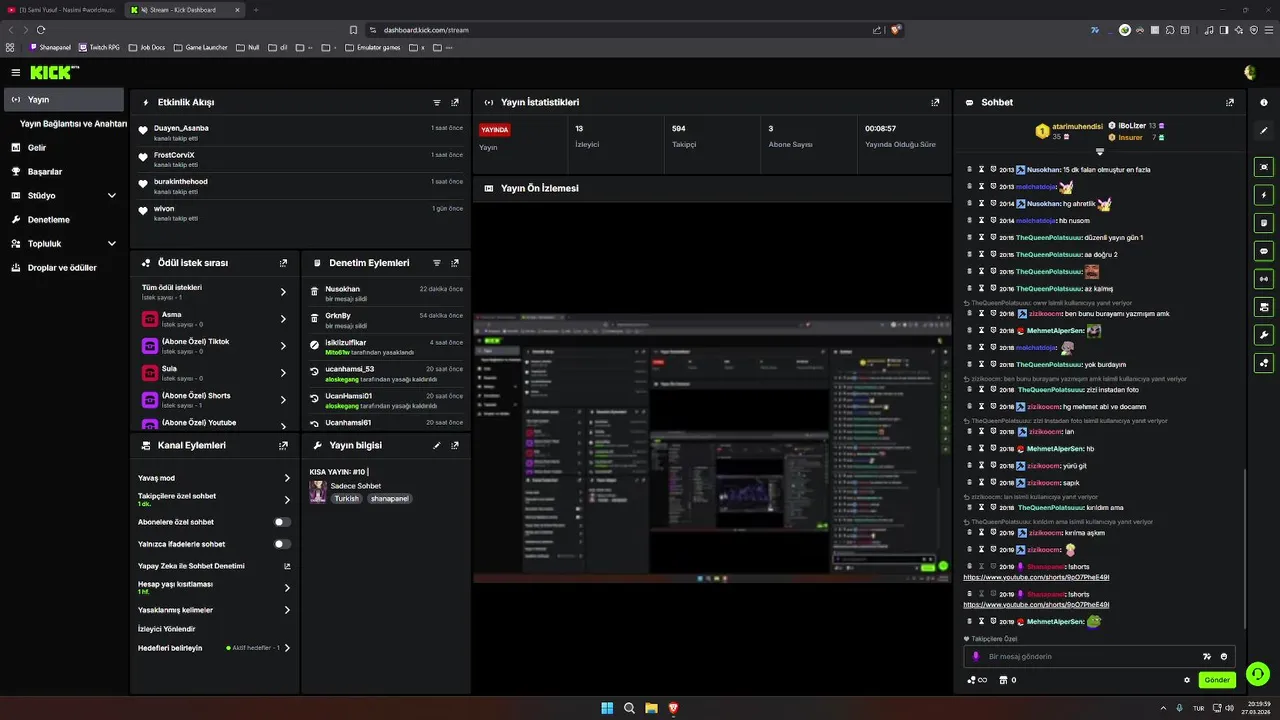Click the Turkish language tag
1280x720 pixels.
pos(346,498)
